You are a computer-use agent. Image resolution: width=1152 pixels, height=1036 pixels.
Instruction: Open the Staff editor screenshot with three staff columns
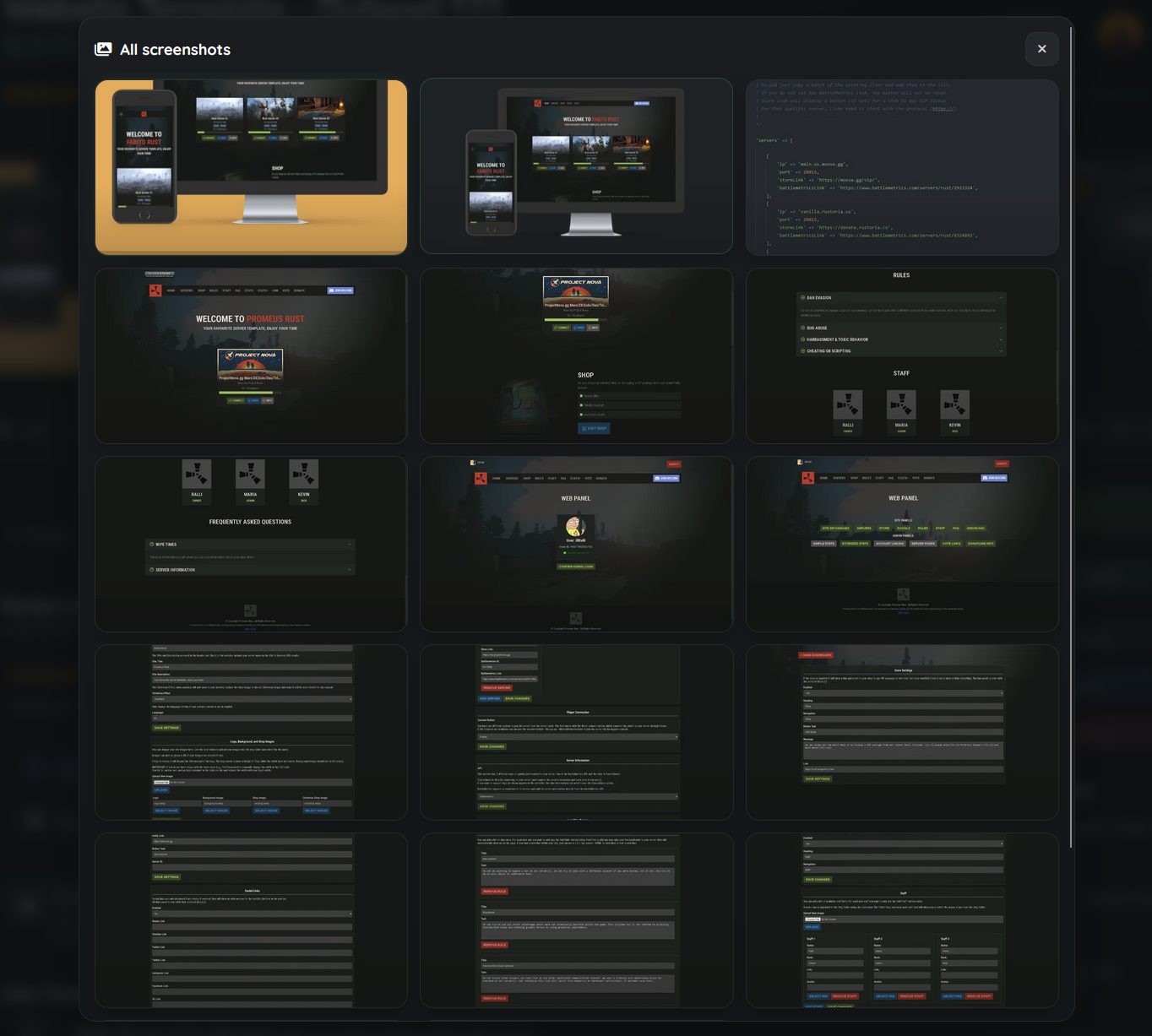(x=901, y=920)
